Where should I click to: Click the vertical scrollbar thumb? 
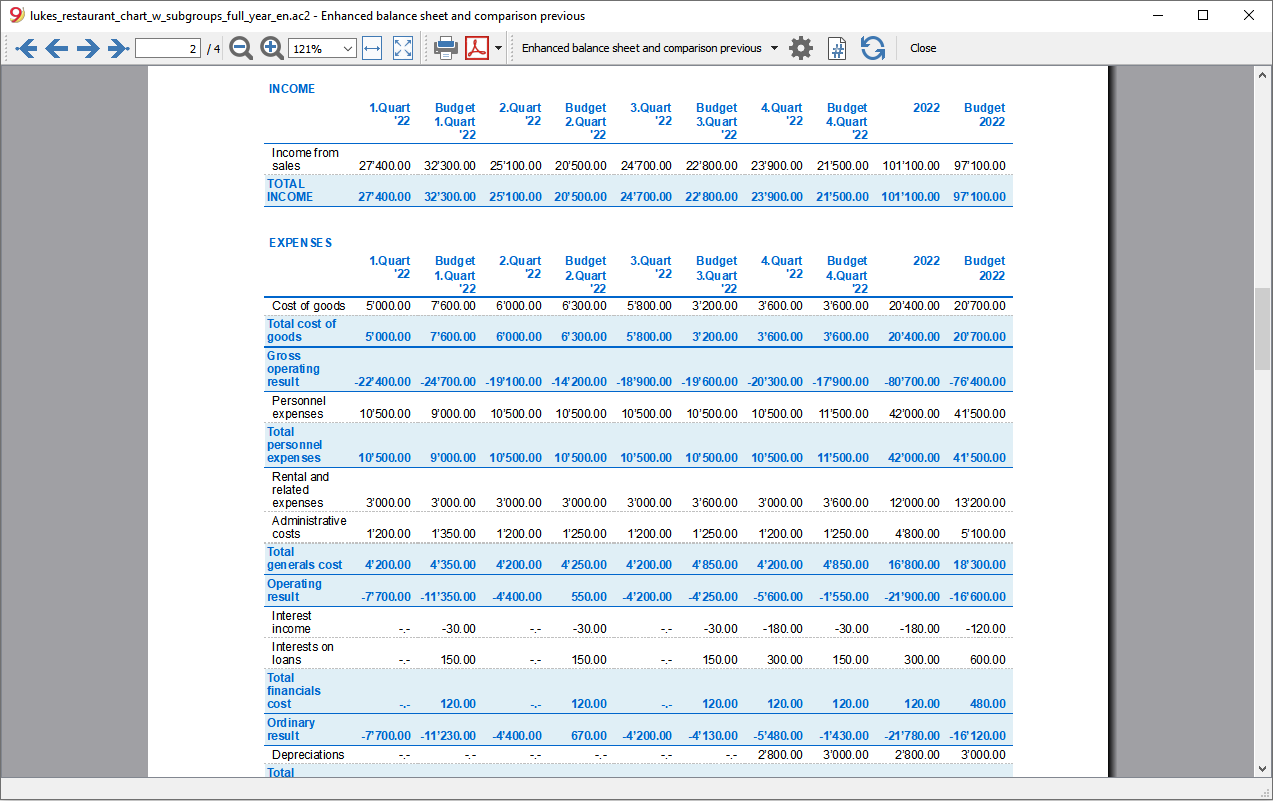[x=1263, y=329]
